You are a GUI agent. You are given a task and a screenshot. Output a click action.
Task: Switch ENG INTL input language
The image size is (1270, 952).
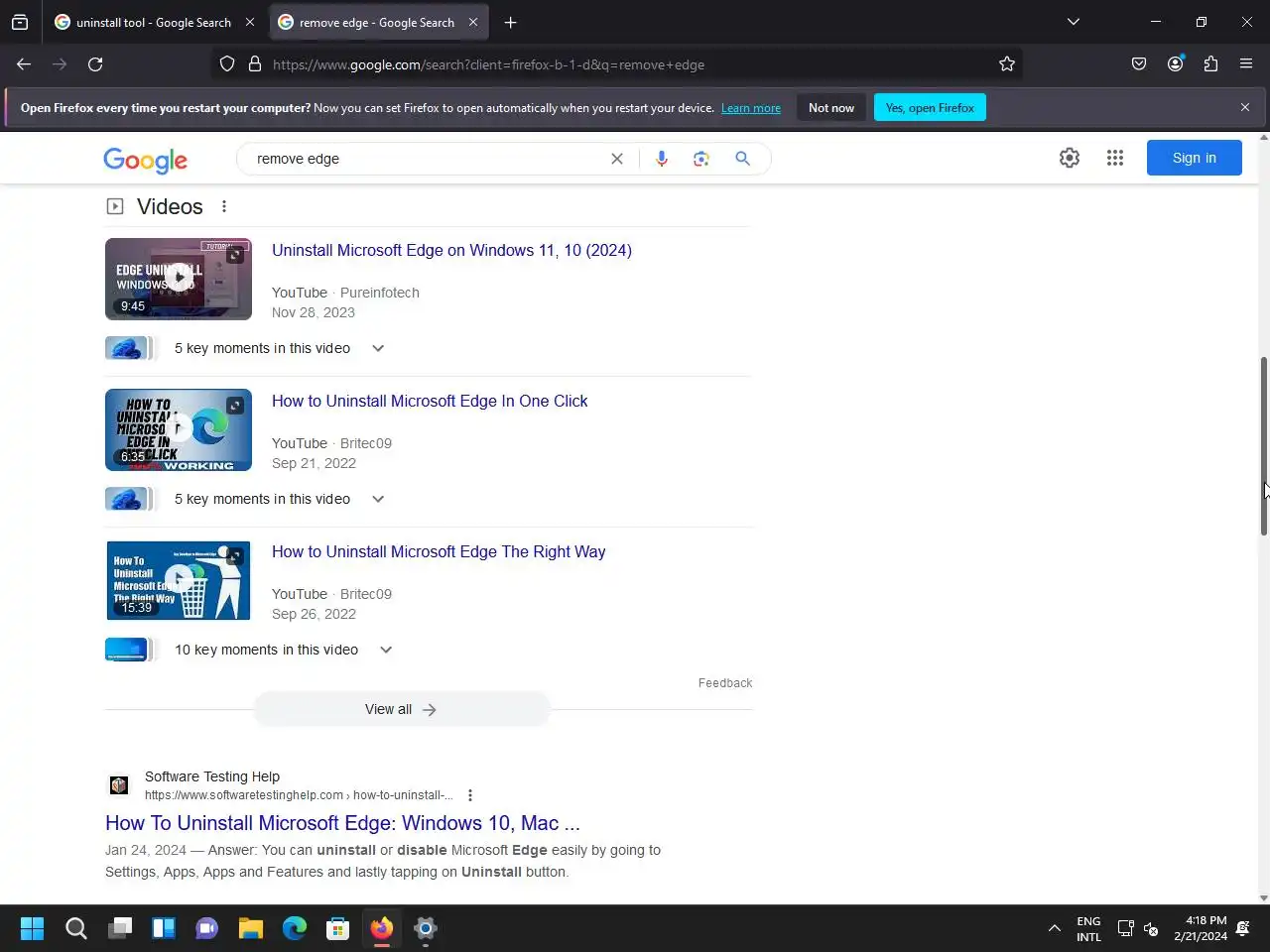pos(1088,928)
